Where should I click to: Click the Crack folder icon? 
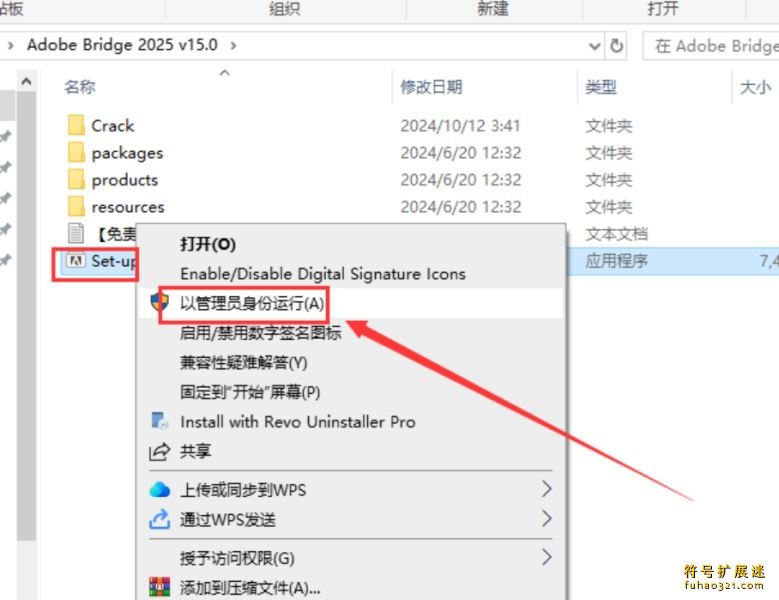coord(76,125)
